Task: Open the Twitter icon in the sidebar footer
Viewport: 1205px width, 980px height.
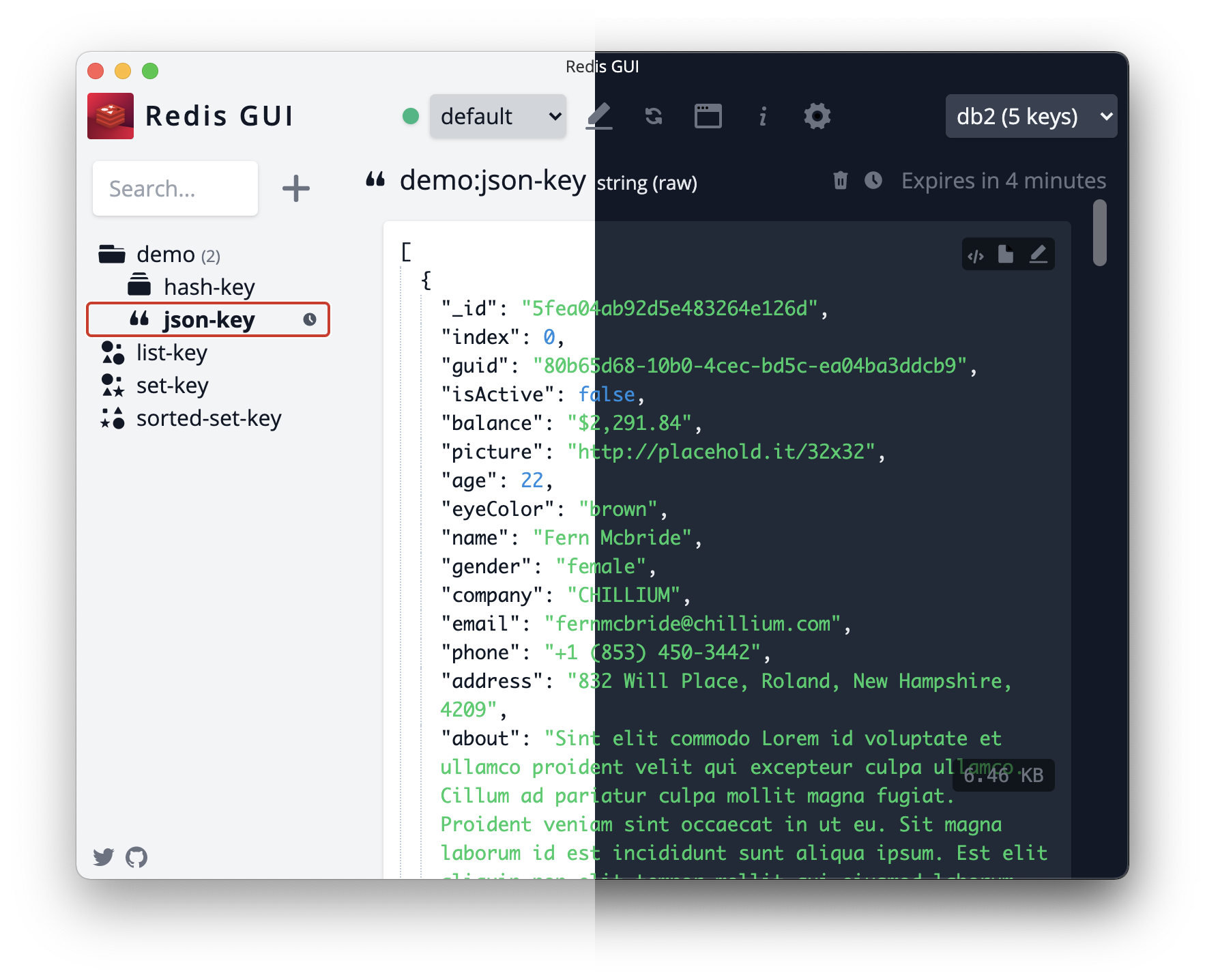Action: (102, 856)
